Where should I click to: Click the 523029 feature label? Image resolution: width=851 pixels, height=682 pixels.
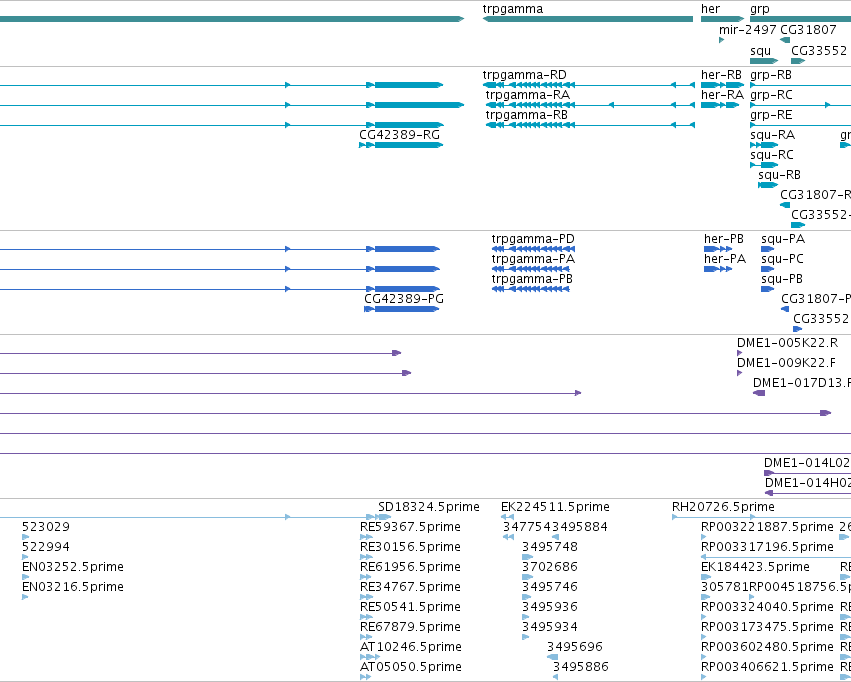pos(46,527)
